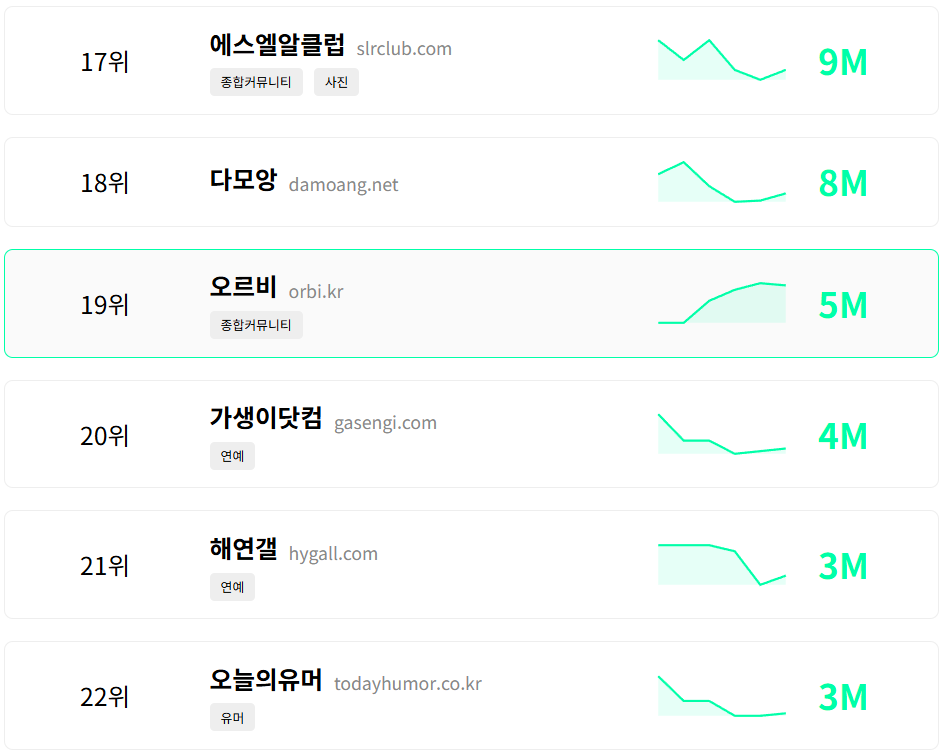
Task: Open the damoang.net domain link
Action: [343, 185]
